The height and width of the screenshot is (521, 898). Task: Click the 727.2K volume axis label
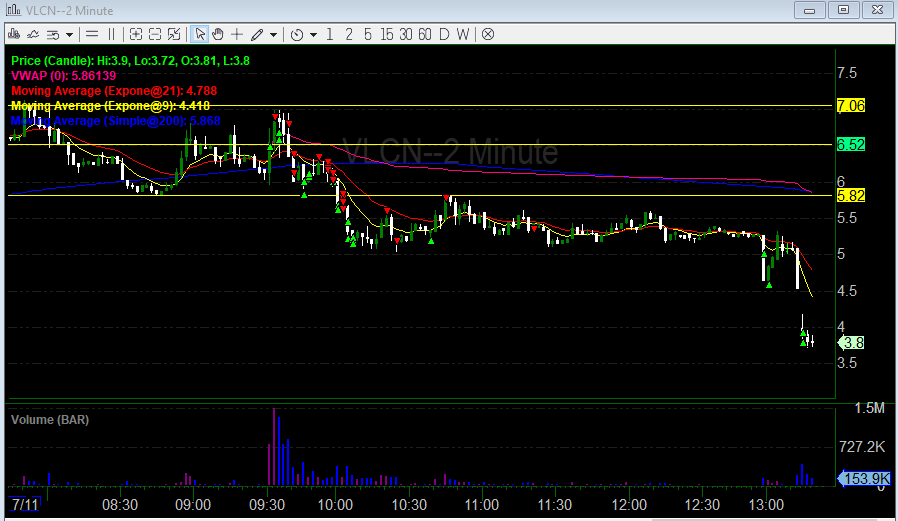[862, 447]
